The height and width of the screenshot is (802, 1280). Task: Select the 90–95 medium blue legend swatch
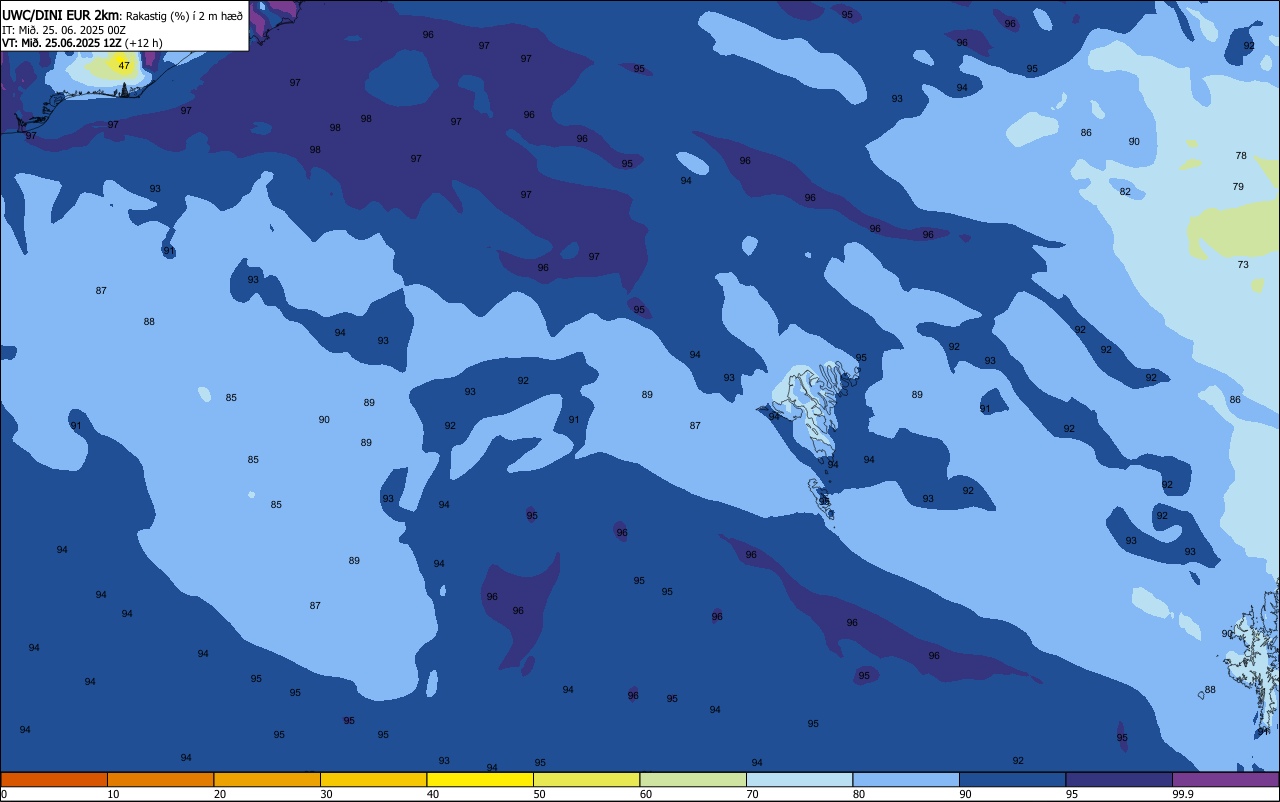click(1012, 779)
